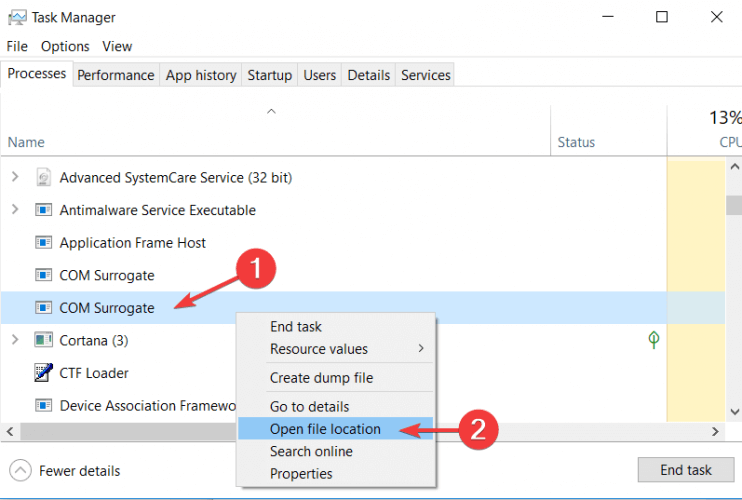Click the CTF Loader pen icon

pyautogui.click(x=44, y=372)
